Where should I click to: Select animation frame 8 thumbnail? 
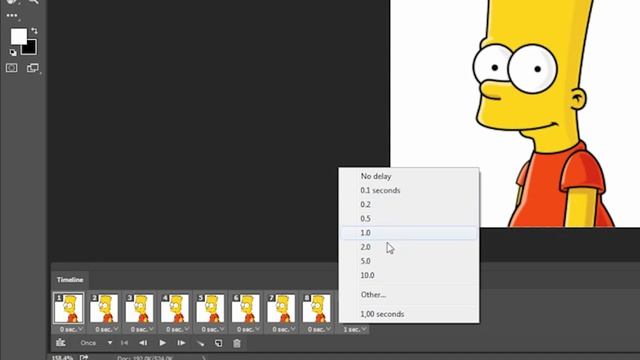pos(317,308)
